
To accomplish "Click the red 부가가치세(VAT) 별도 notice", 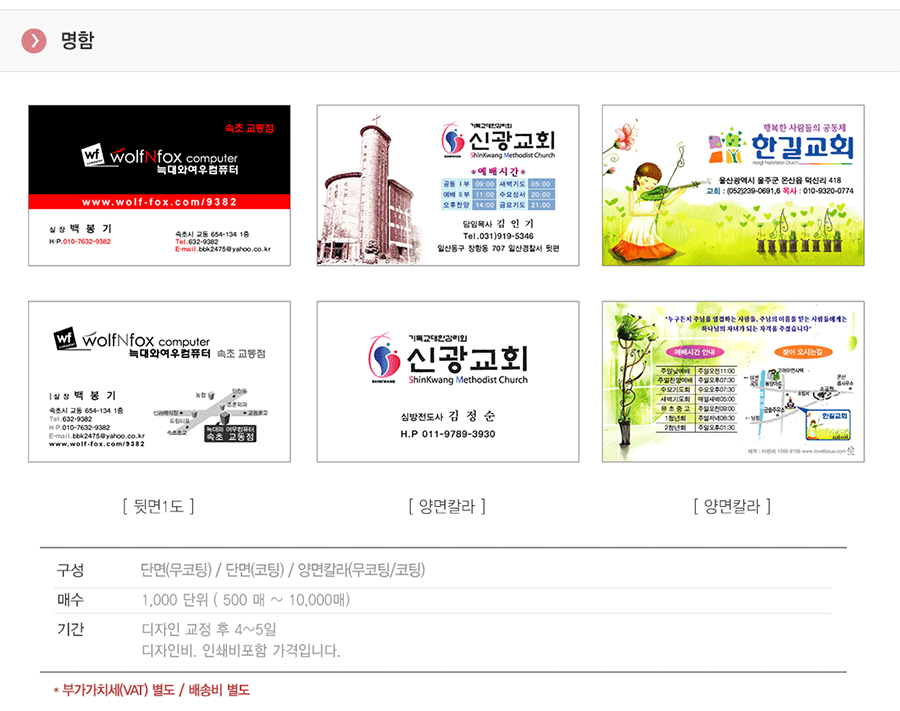I will click(152, 690).
